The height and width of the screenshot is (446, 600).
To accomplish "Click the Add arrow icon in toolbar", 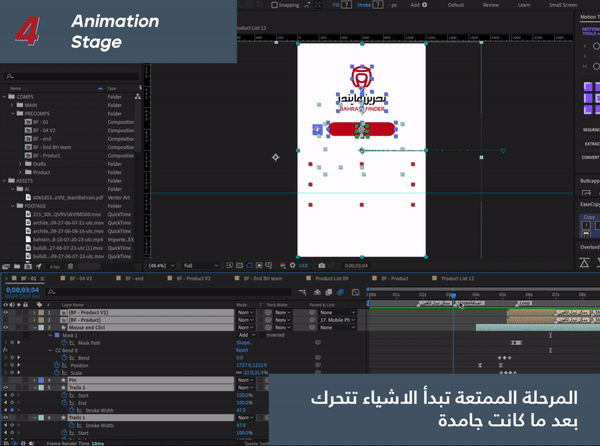I will tap(424, 5).
